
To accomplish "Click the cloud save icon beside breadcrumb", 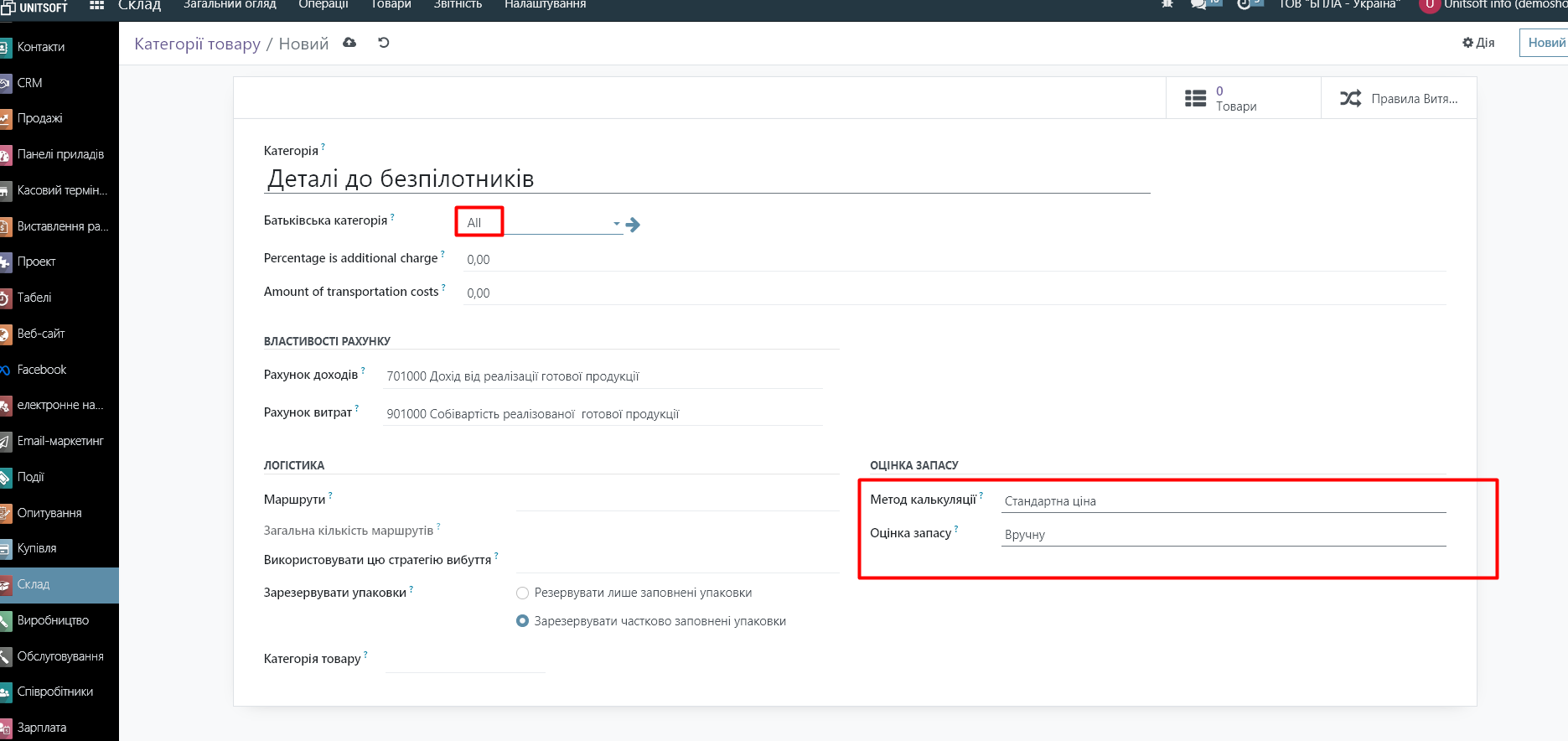I will (349, 43).
